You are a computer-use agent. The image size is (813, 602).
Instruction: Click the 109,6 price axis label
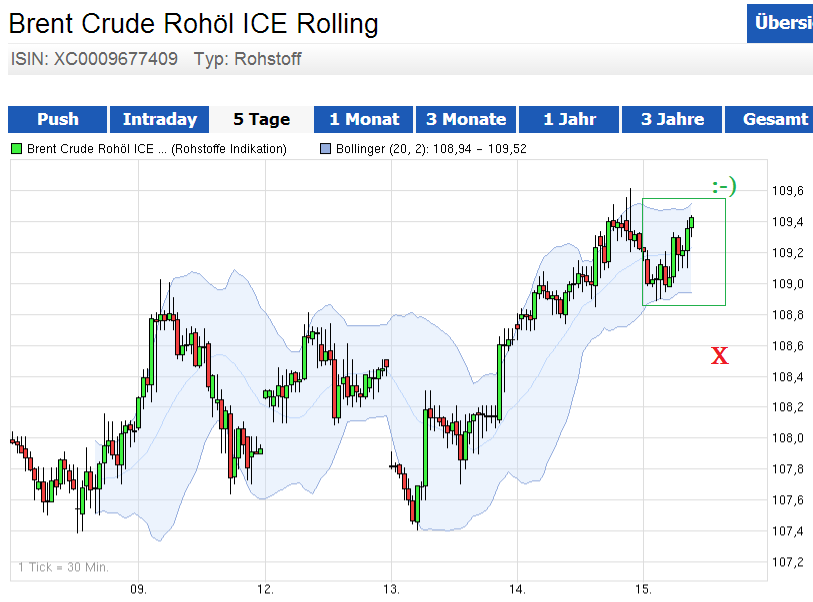(x=787, y=191)
